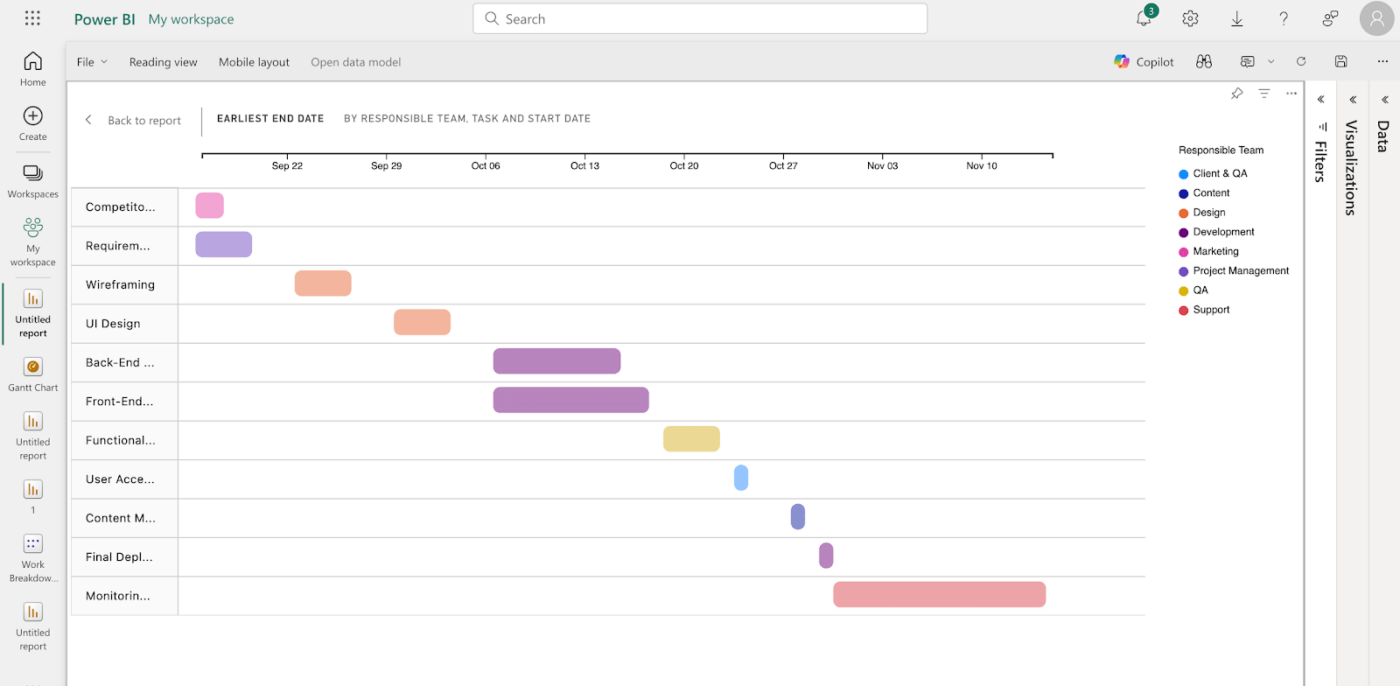Click the Search input field
Screen dimensions: 1400x686
click(x=700, y=18)
